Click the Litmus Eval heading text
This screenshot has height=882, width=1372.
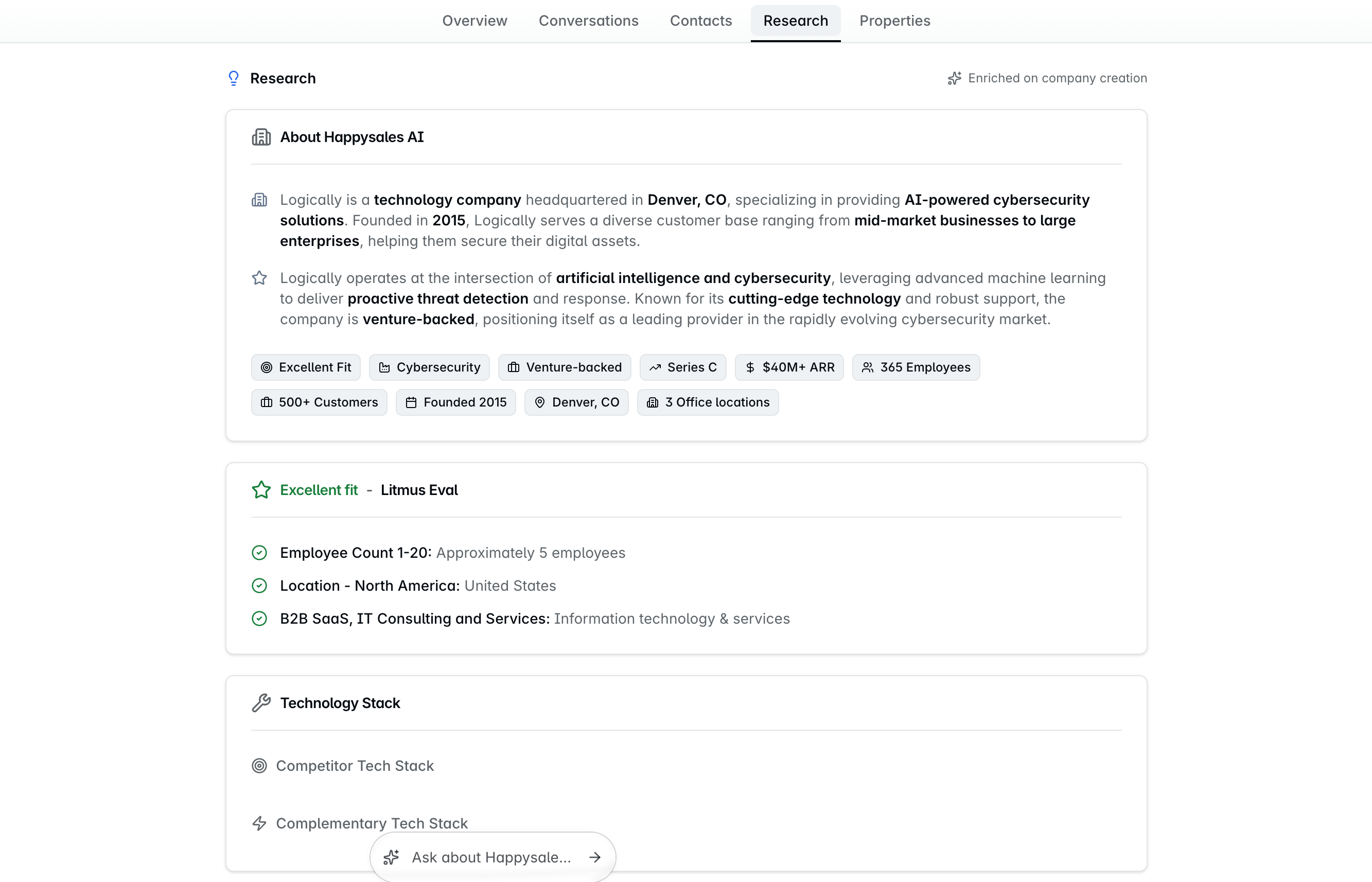coord(419,490)
